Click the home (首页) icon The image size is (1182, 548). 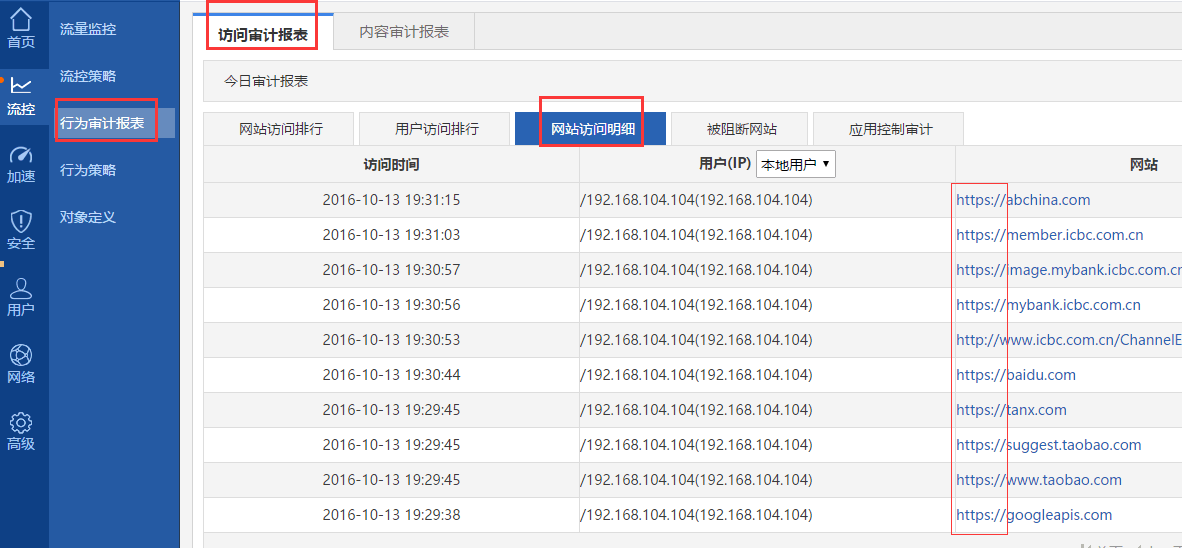(x=21, y=20)
